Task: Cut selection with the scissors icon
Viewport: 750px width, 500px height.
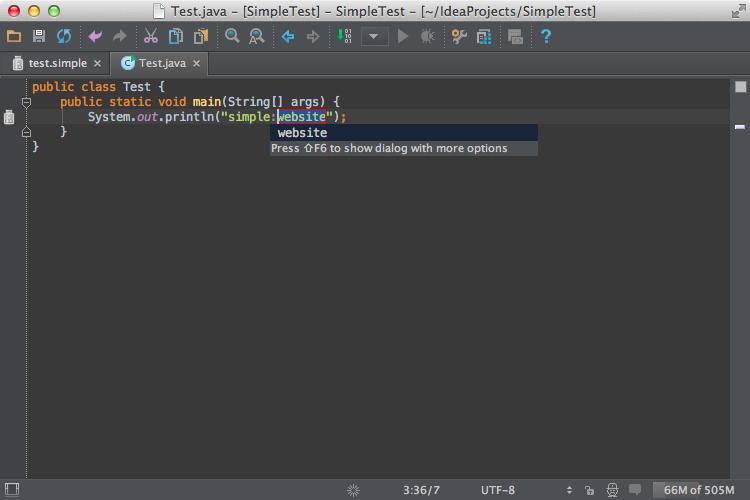Action: click(x=151, y=36)
